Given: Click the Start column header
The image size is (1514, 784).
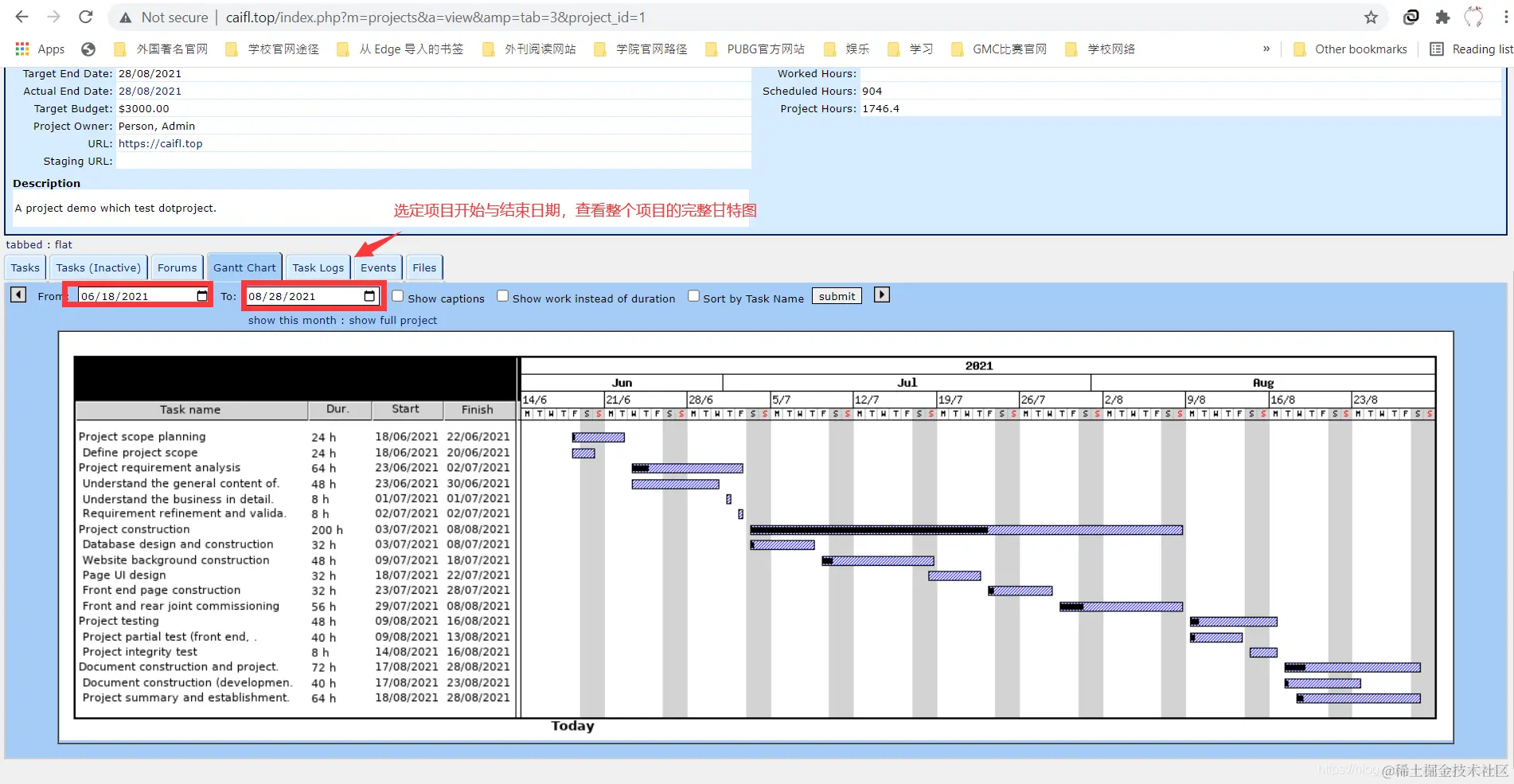Looking at the screenshot, I should (406, 409).
